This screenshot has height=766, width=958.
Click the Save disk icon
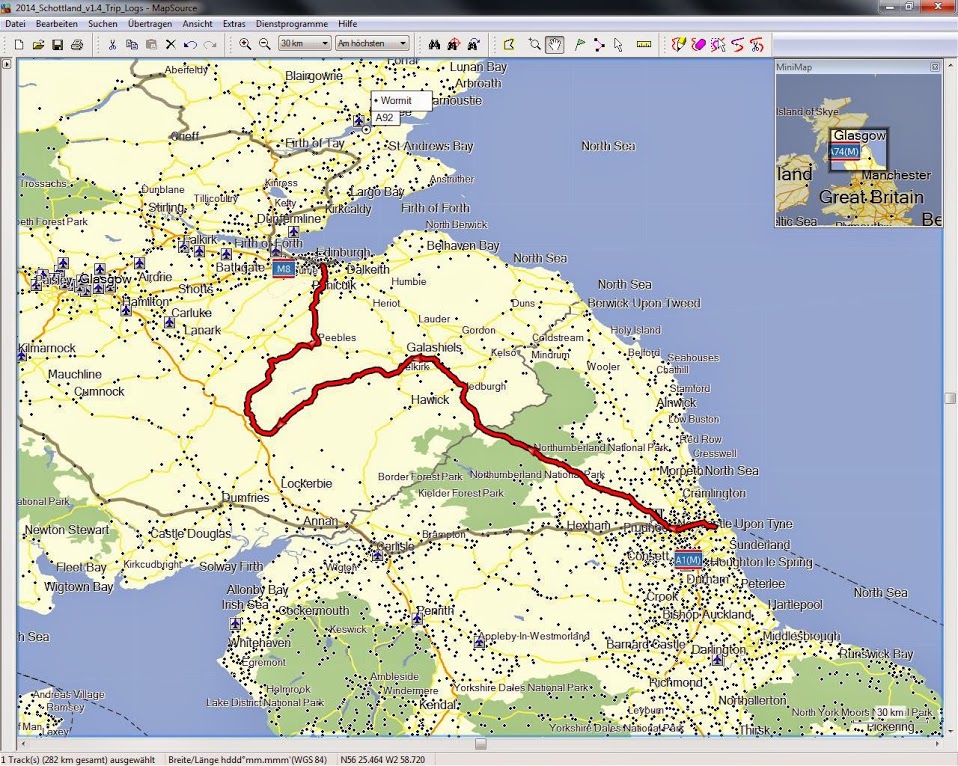point(57,44)
